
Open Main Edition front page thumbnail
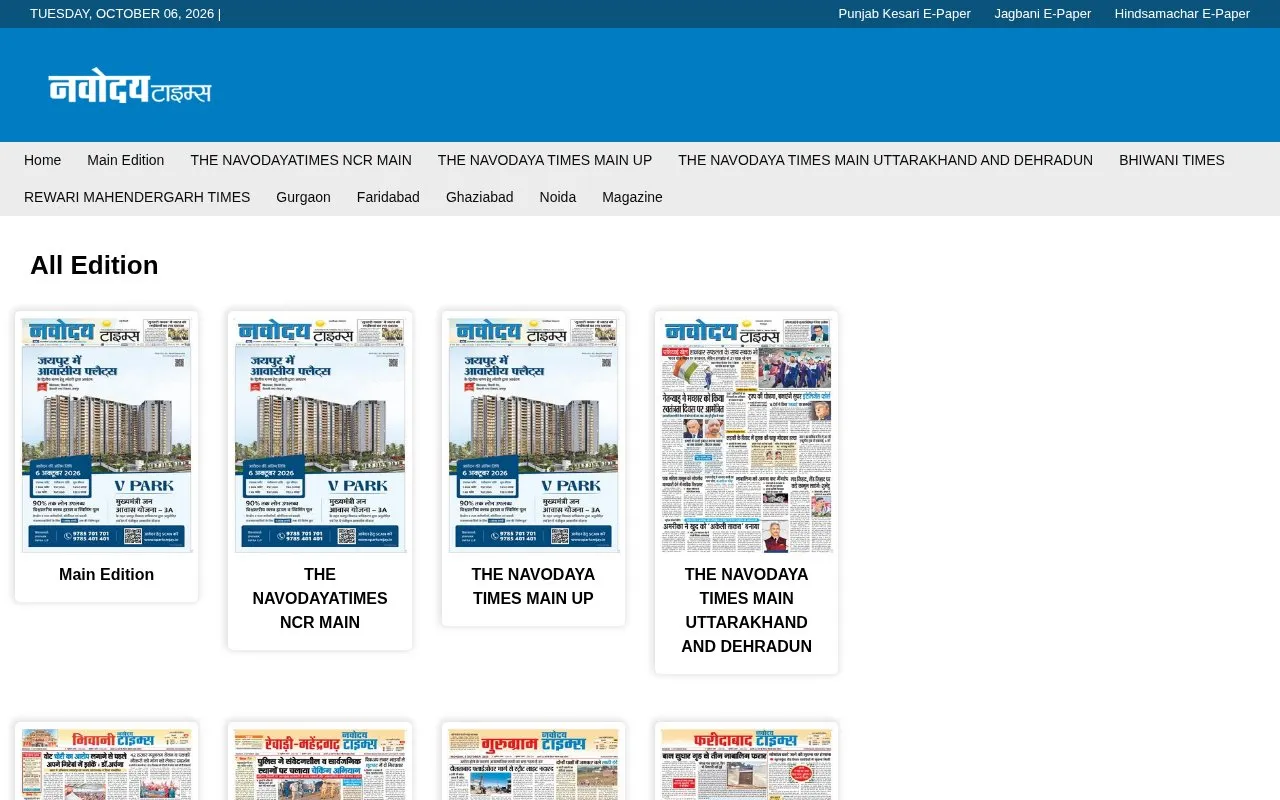click(106, 435)
